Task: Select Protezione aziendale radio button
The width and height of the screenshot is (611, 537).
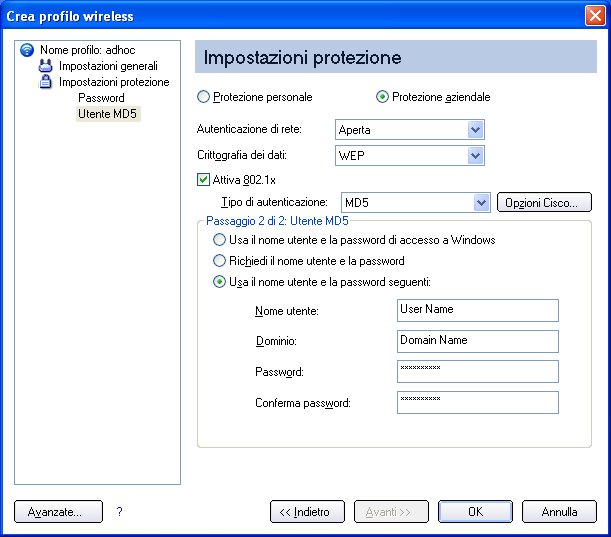Action: [x=382, y=97]
